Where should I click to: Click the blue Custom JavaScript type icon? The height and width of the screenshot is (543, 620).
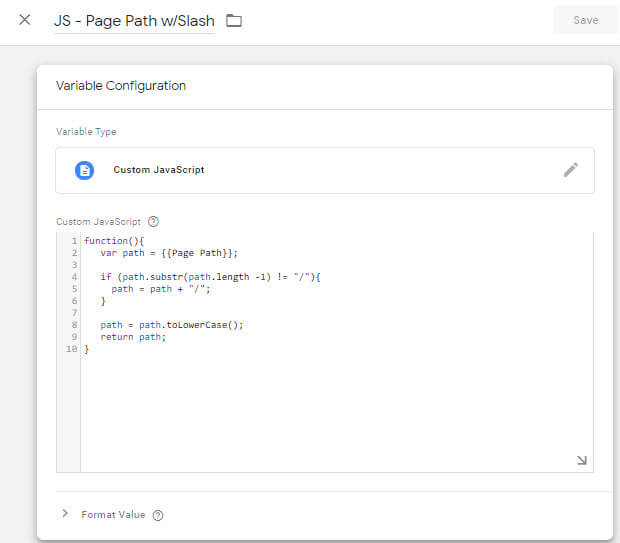click(85, 170)
